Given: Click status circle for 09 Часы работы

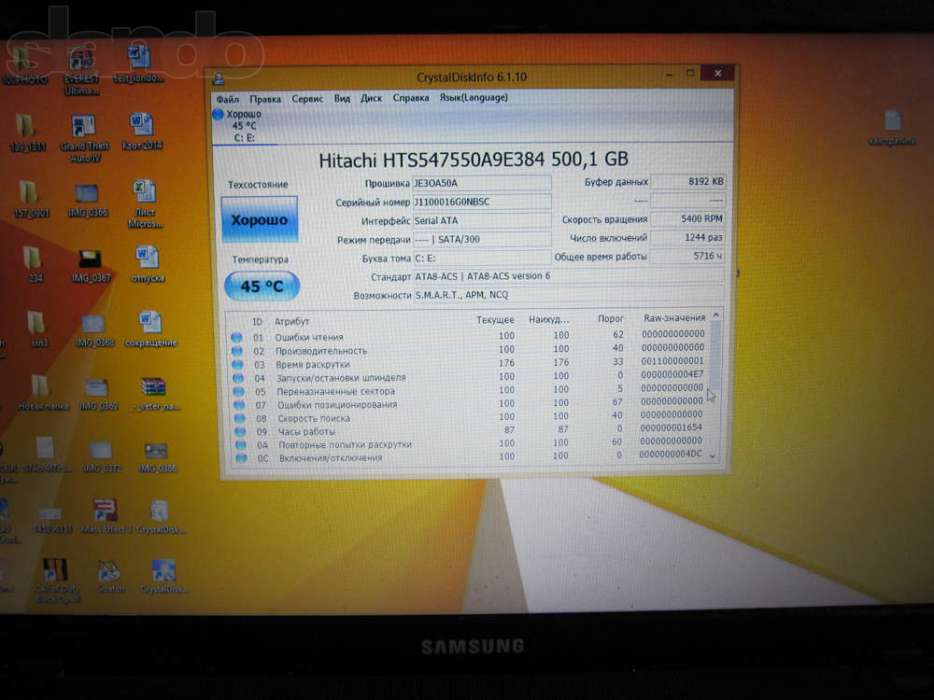Looking at the screenshot, I should (240, 431).
